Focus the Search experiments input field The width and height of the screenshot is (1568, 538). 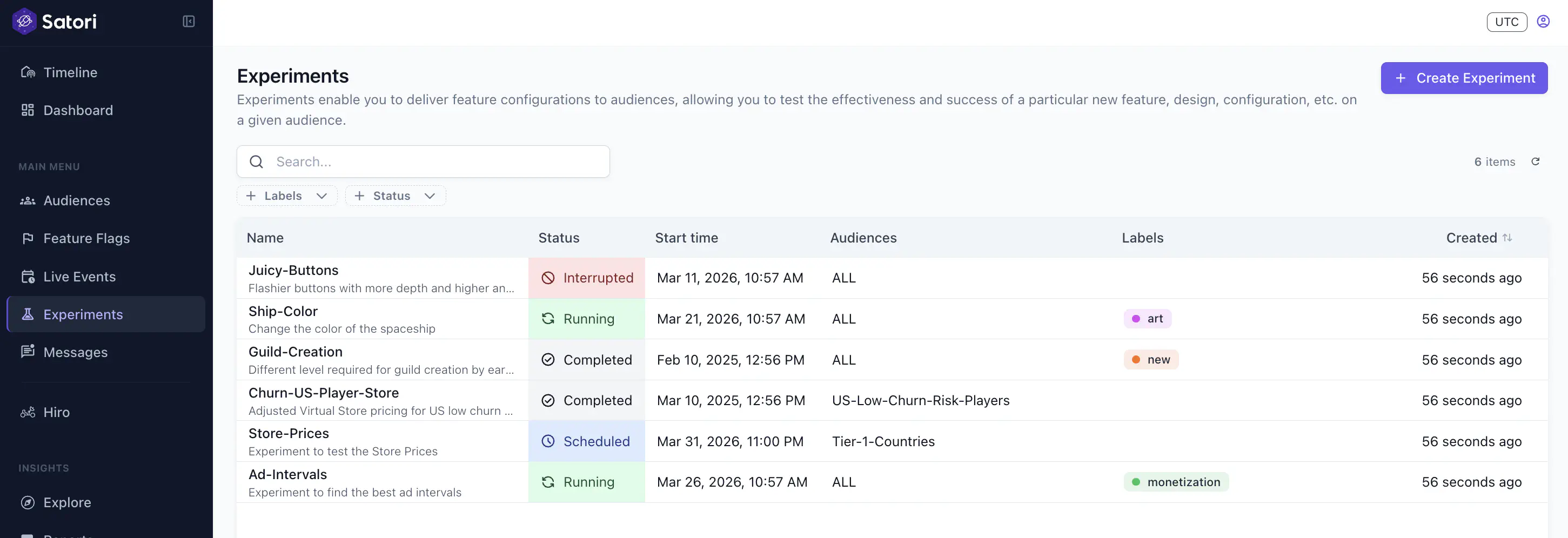point(438,162)
